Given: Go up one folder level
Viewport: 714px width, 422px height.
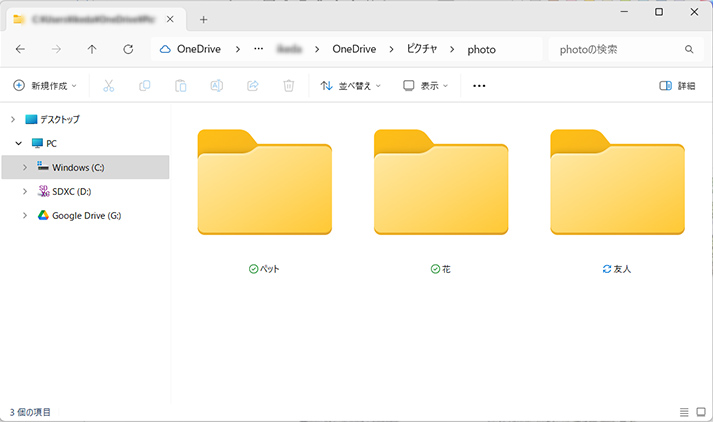Looking at the screenshot, I should click(92, 49).
